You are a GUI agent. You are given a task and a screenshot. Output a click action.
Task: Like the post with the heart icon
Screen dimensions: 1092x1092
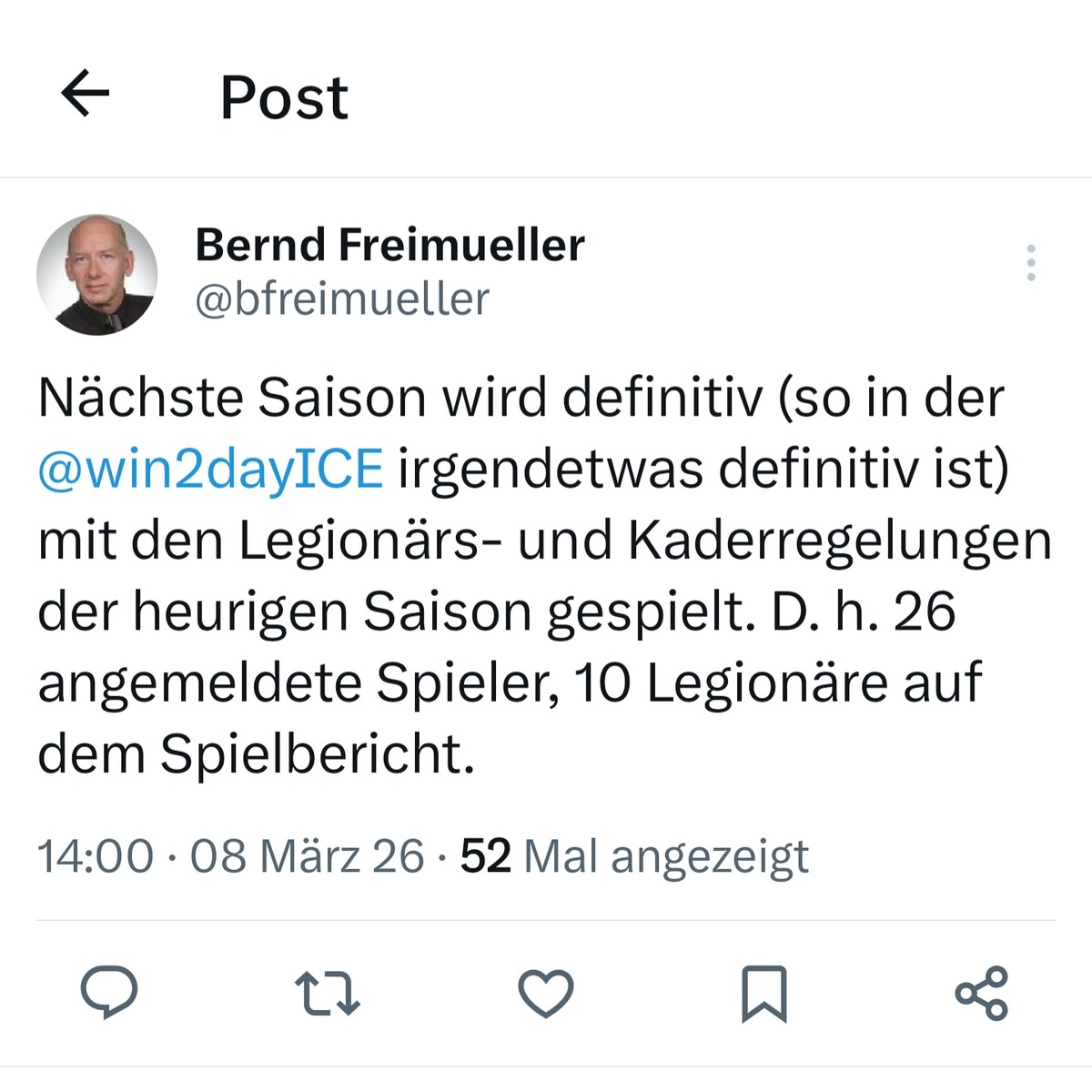[546, 992]
